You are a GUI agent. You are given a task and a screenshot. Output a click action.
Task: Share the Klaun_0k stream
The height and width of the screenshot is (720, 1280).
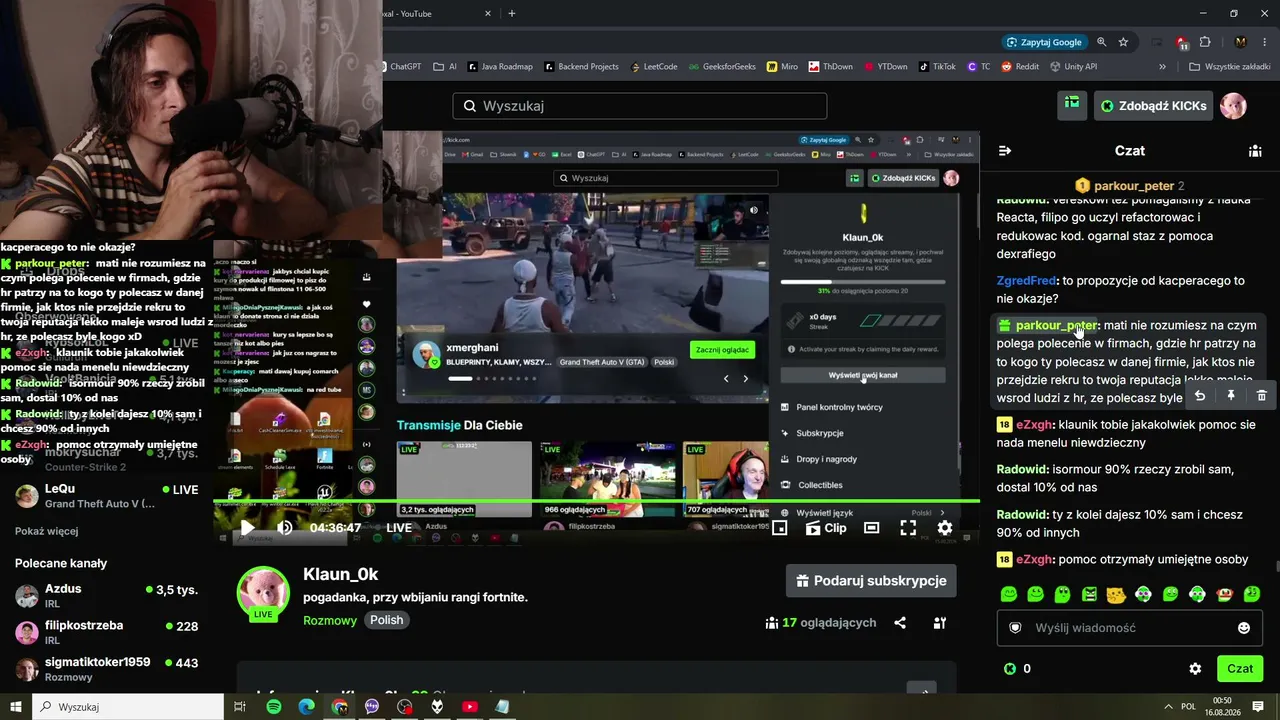click(x=900, y=623)
